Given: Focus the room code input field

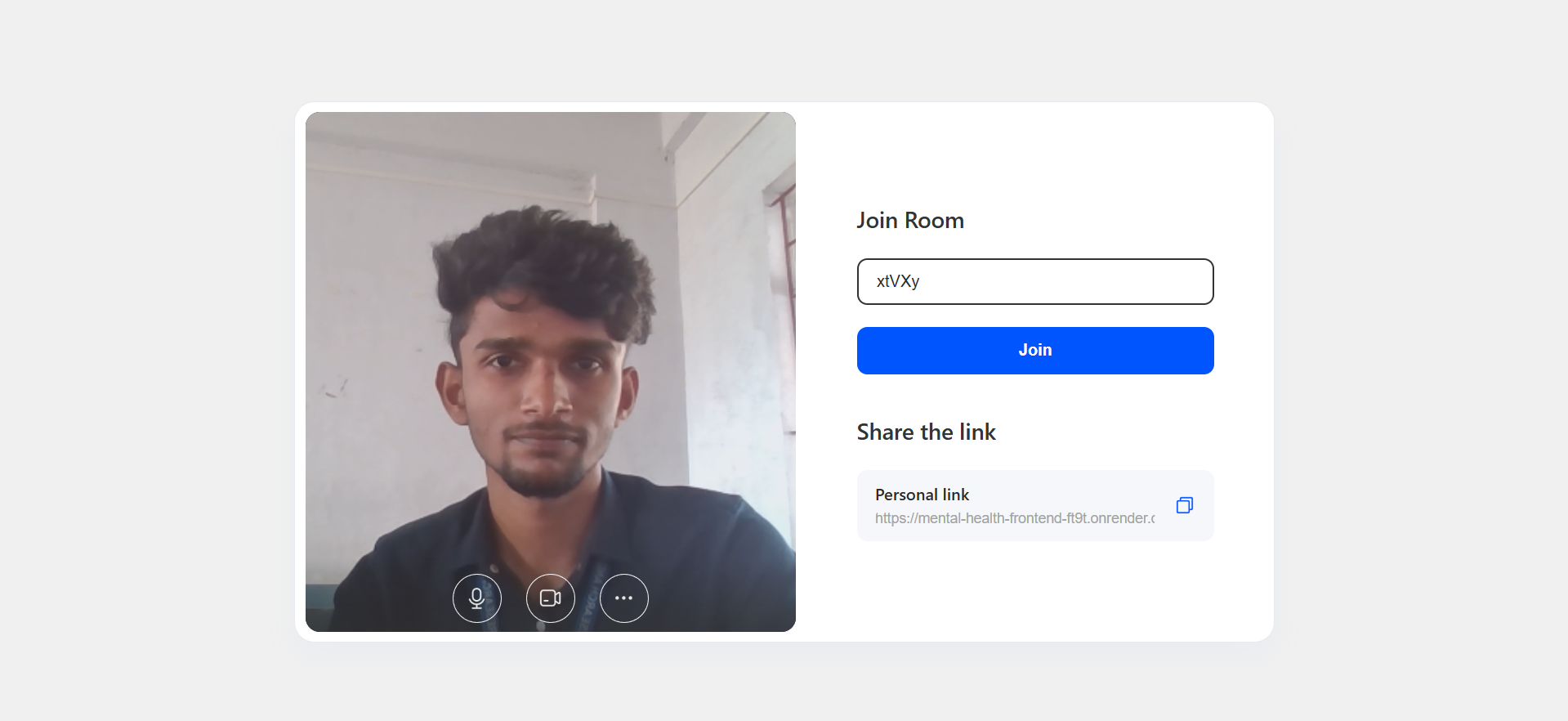Looking at the screenshot, I should pos(1035,281).
